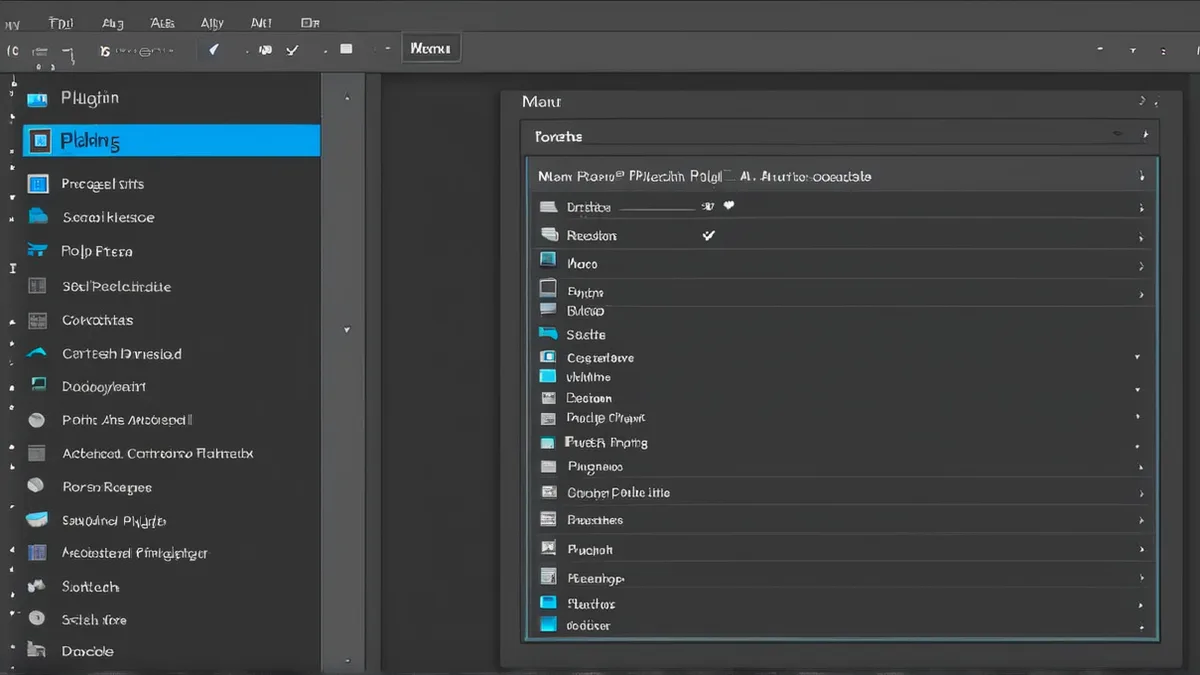The width and height of the screenshot is (1200, 675).
Task: Expand the arrow on 'Bresathes' row
Action: (1141, 521)
